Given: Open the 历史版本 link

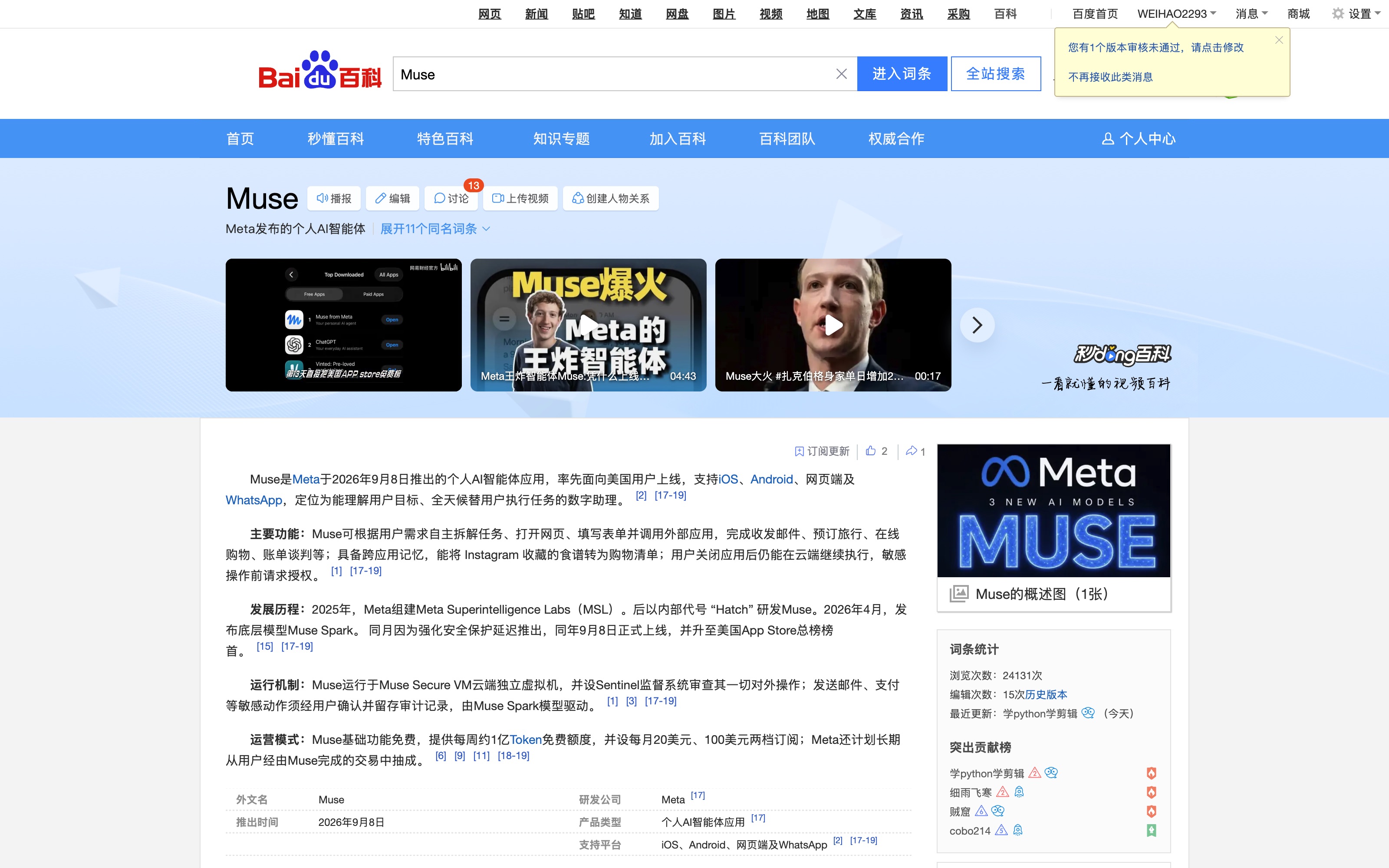Looking at the screenshot, I should 1046,695.
